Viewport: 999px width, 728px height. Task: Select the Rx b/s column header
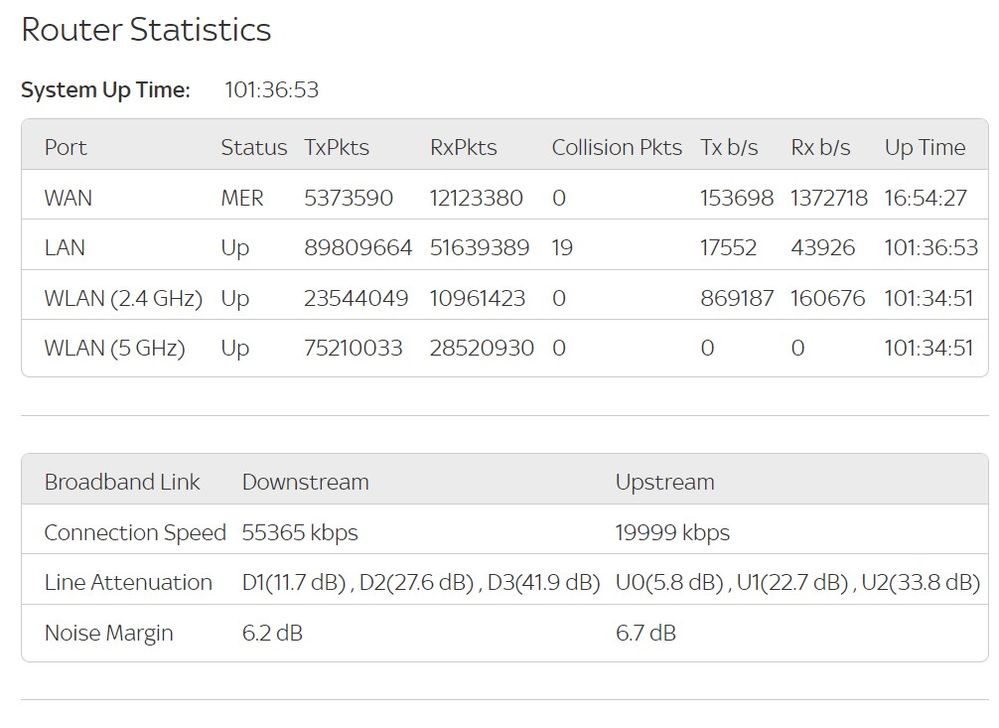tap(820, 147)
